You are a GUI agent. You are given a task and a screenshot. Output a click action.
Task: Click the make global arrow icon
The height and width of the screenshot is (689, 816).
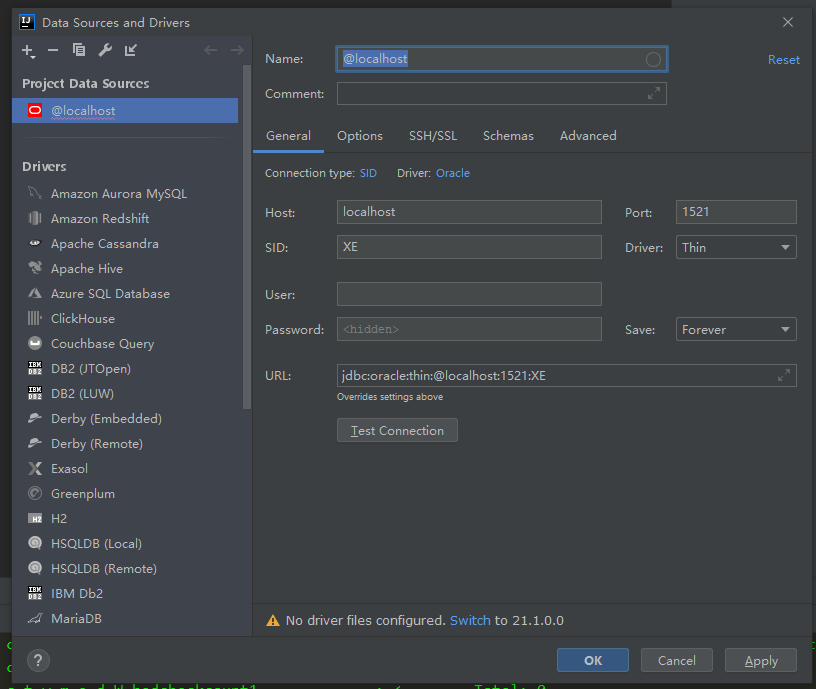coord(131,50)
